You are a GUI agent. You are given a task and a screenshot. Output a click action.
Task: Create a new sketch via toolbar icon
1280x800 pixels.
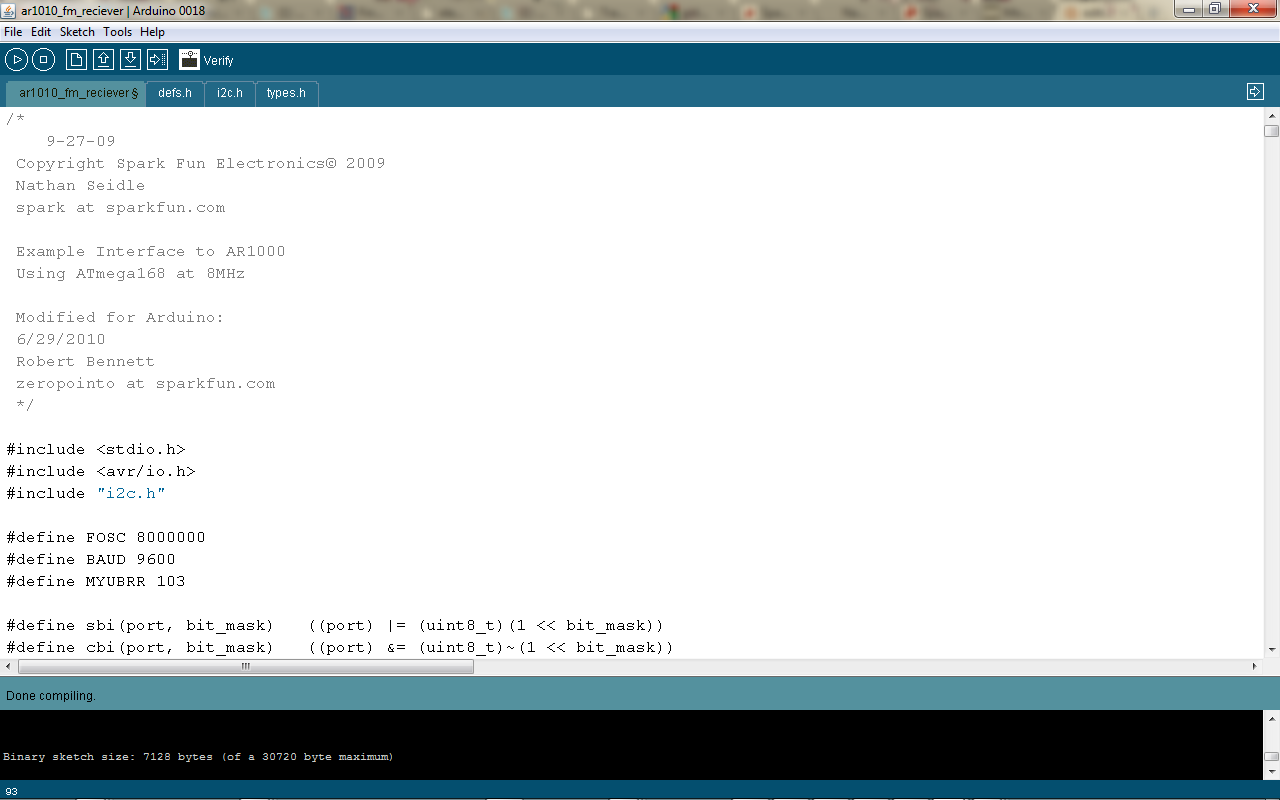click(76, 59)
